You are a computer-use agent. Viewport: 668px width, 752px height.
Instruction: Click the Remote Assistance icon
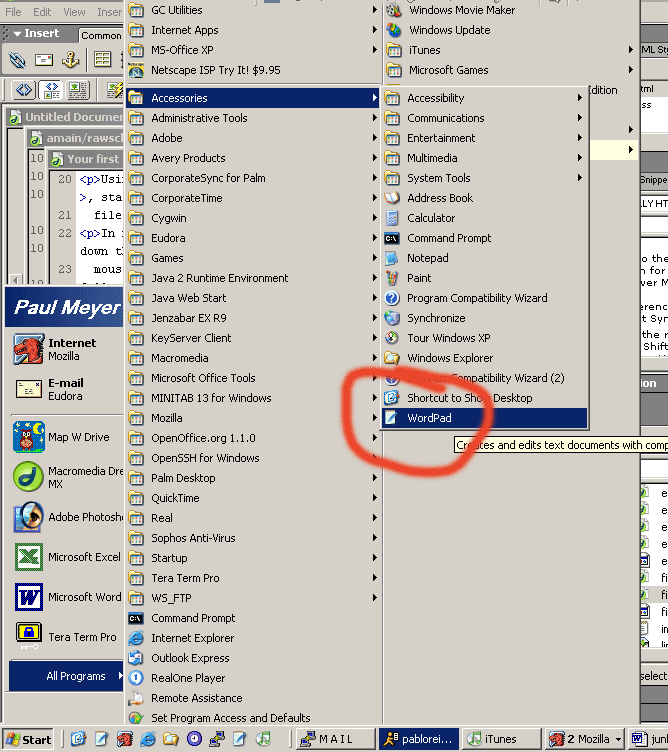pos(136,698)
